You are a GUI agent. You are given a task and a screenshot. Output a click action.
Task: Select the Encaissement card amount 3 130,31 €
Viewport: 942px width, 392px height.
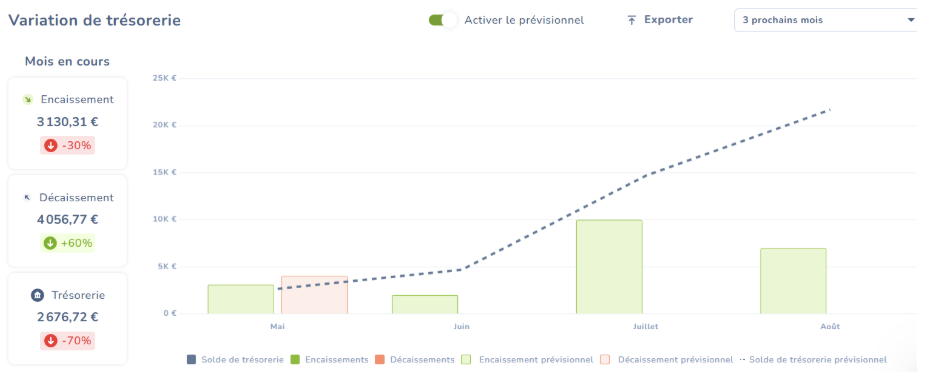[67, 122]
